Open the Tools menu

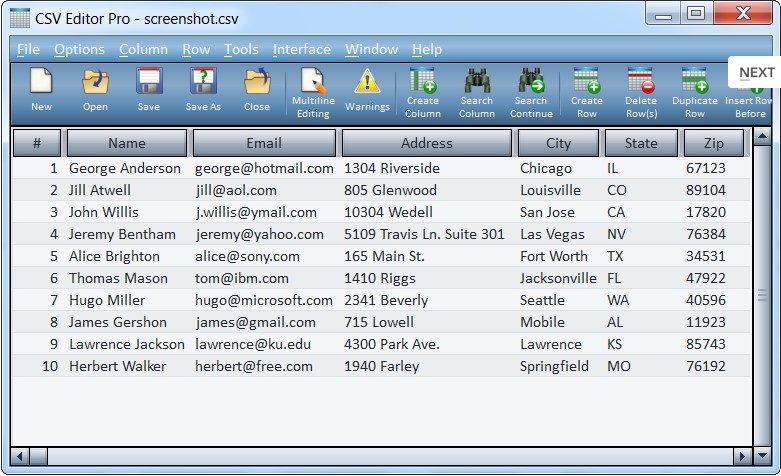241,49
